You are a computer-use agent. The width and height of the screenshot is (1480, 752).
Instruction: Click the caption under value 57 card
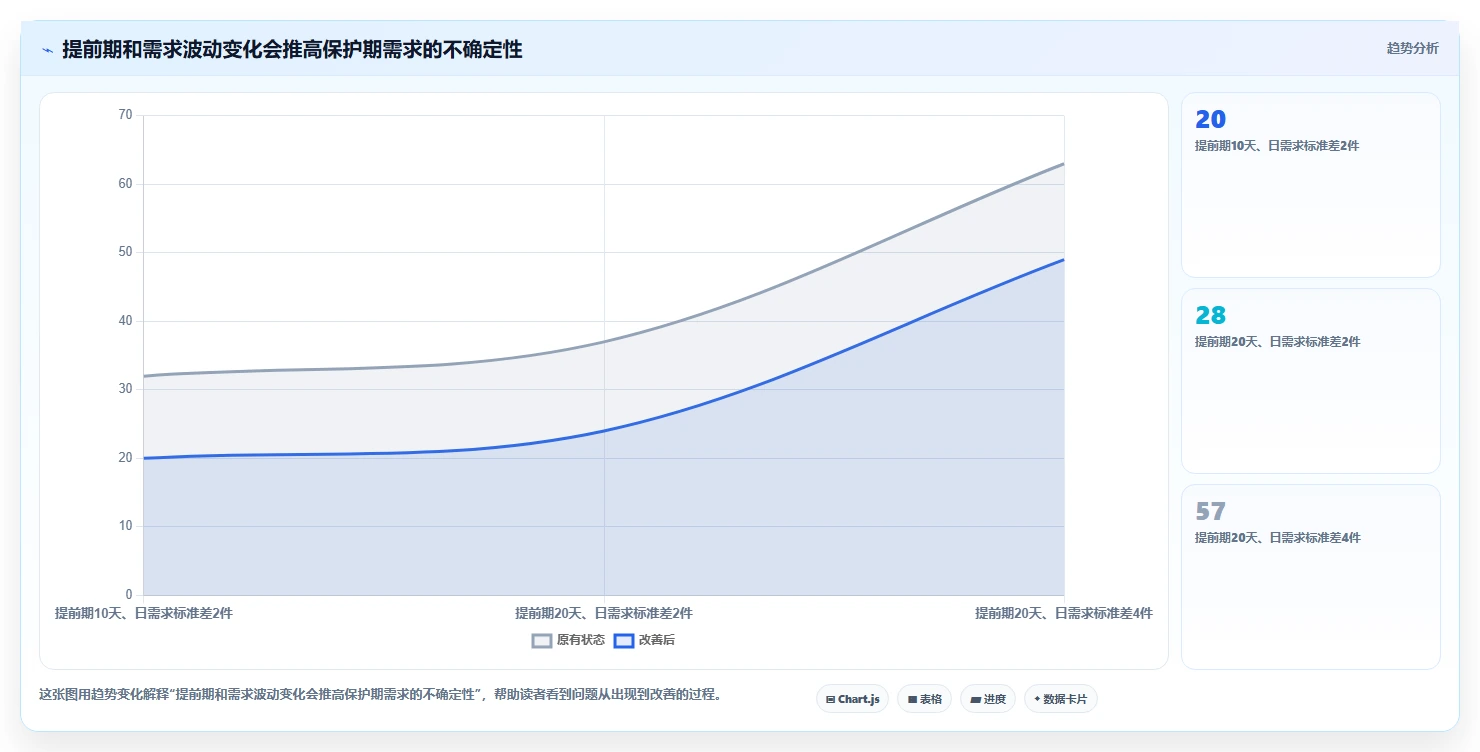pos(1277,538)
